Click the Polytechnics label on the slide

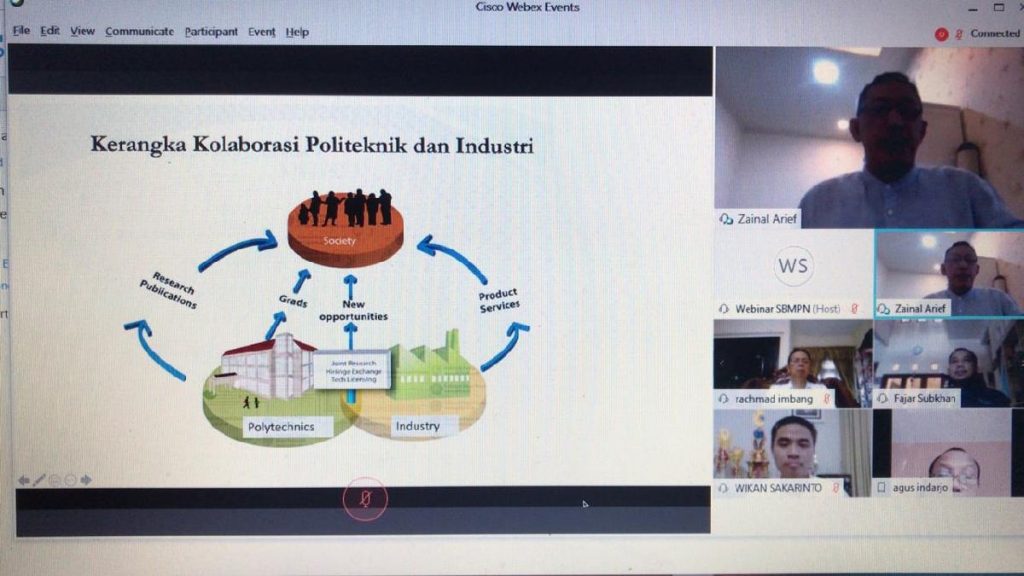[x=281, y=426]
